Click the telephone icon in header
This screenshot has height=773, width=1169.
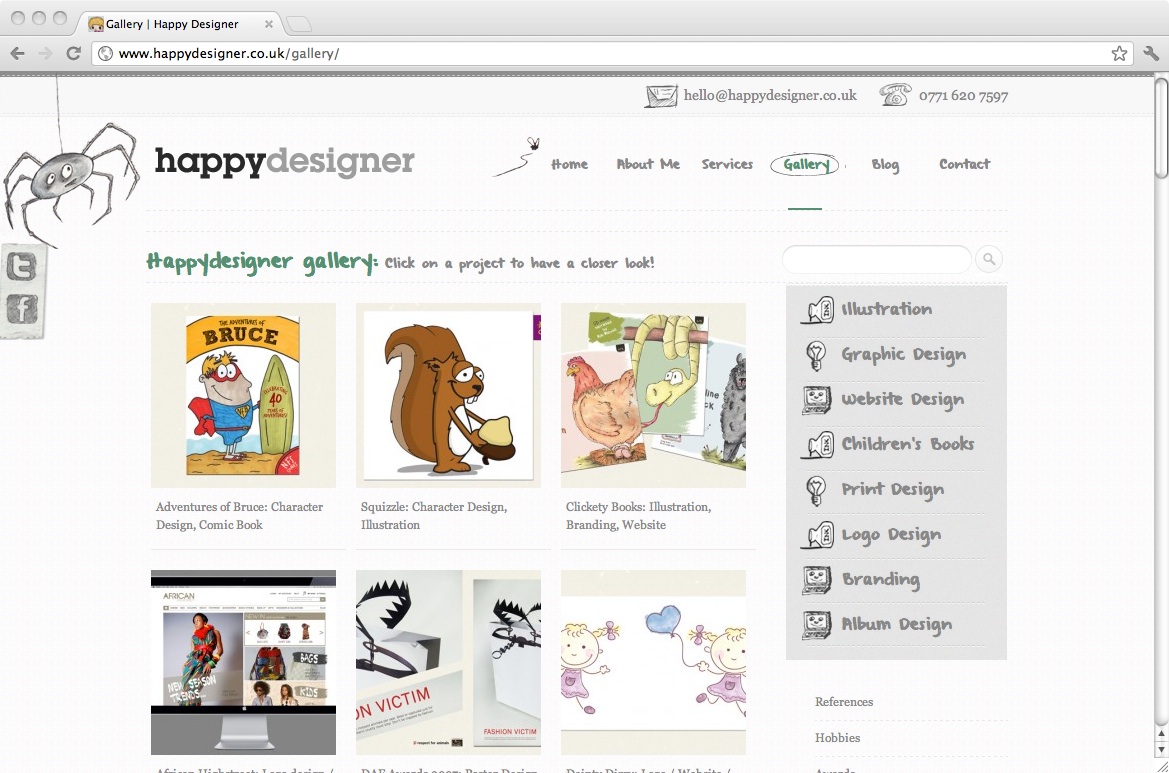pos(895,95)
